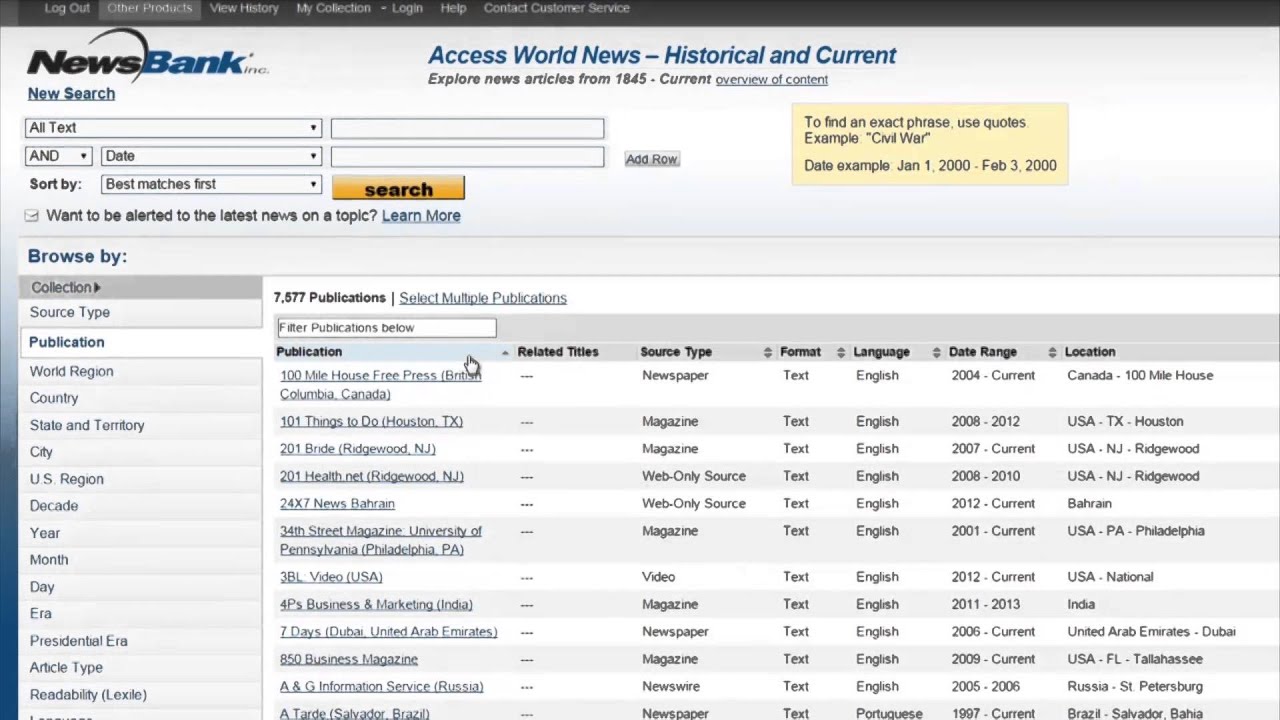The height and width of the screenshot is (720, 1280).
Task: Open 201 Health.net (Ridgewood, NJ)
Action: (x=372, y=477)
